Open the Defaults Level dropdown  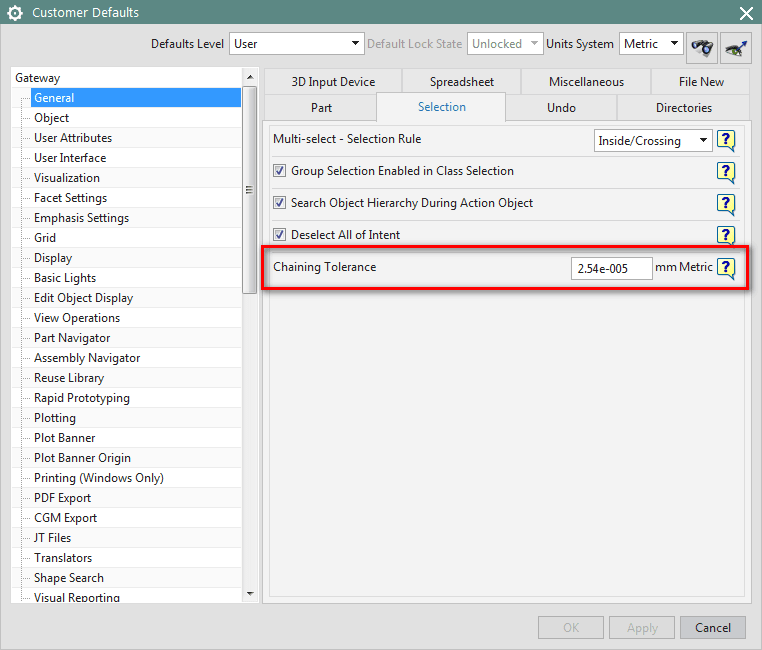(296, 44)
